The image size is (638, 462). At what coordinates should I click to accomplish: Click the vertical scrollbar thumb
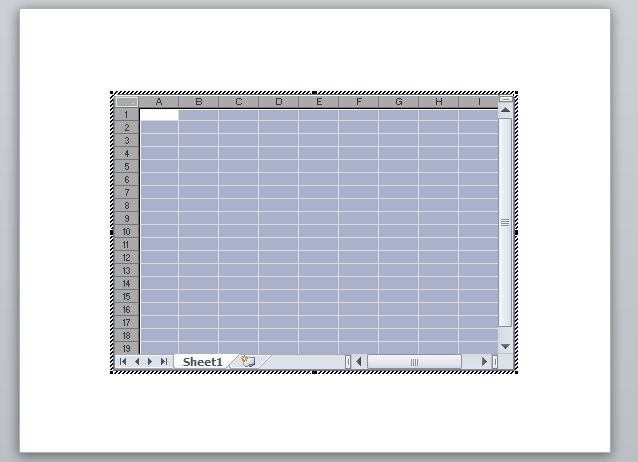505,222
